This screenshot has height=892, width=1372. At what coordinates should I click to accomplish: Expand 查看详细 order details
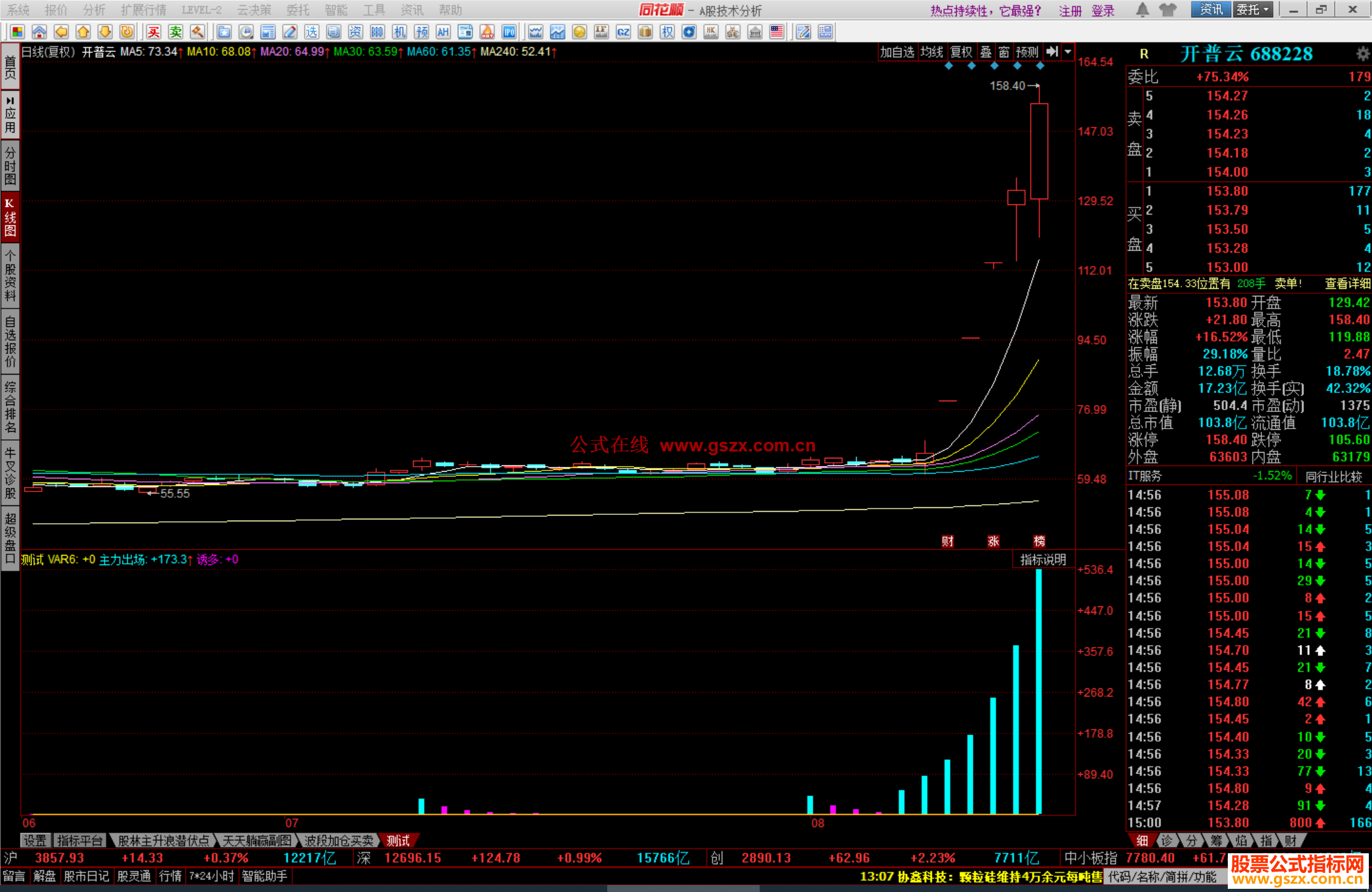click(x=1347, y=284)
